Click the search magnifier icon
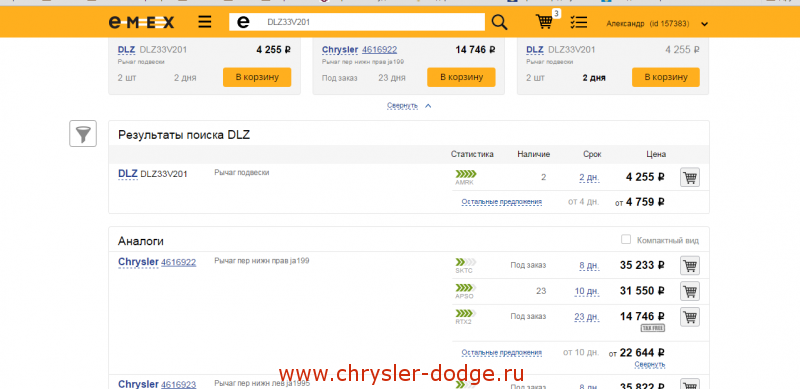Viewport: 800px width, 389px height. 499,22
